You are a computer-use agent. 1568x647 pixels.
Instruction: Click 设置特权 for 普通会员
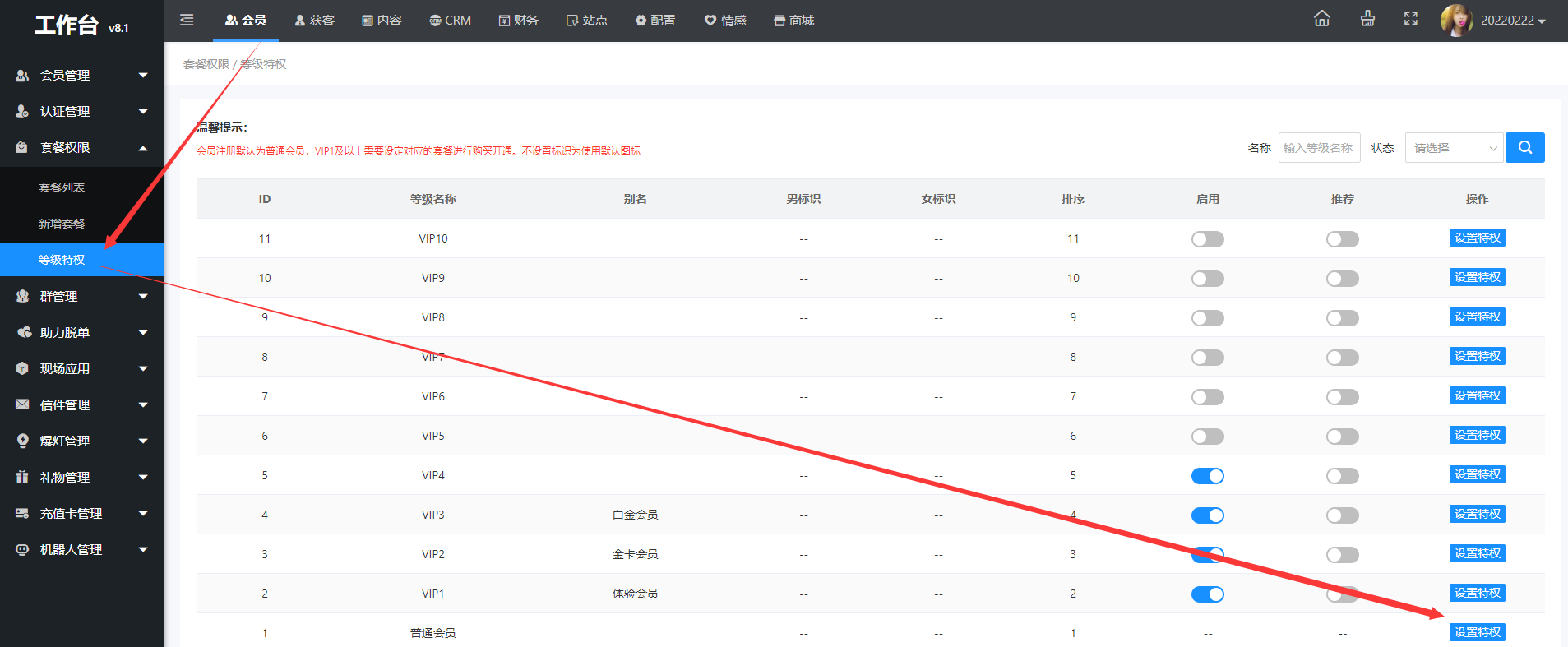pos(1477,632)
